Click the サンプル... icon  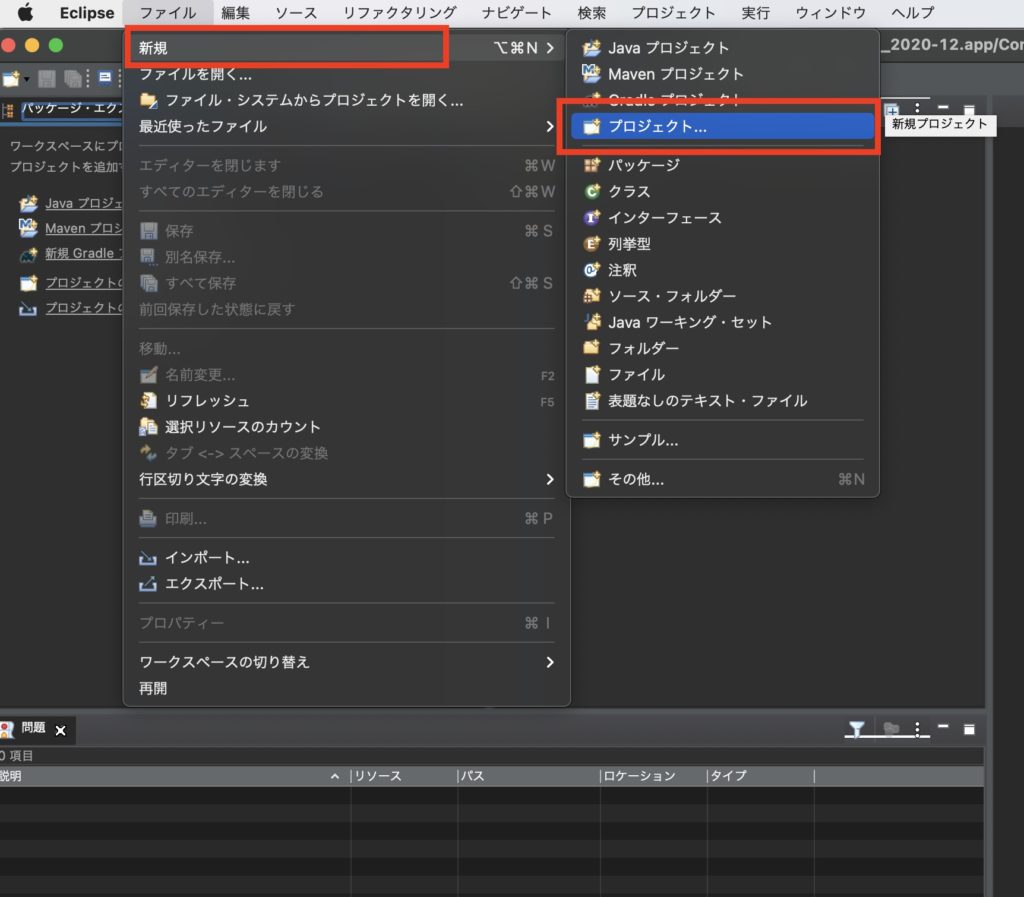[592, 440]
